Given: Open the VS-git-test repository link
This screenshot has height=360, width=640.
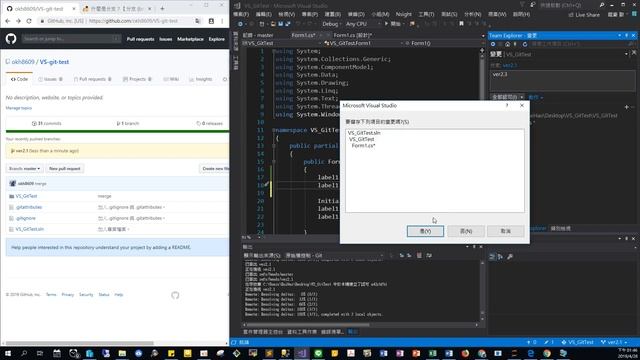Looking at the screenshot, I should click(54, 62).
